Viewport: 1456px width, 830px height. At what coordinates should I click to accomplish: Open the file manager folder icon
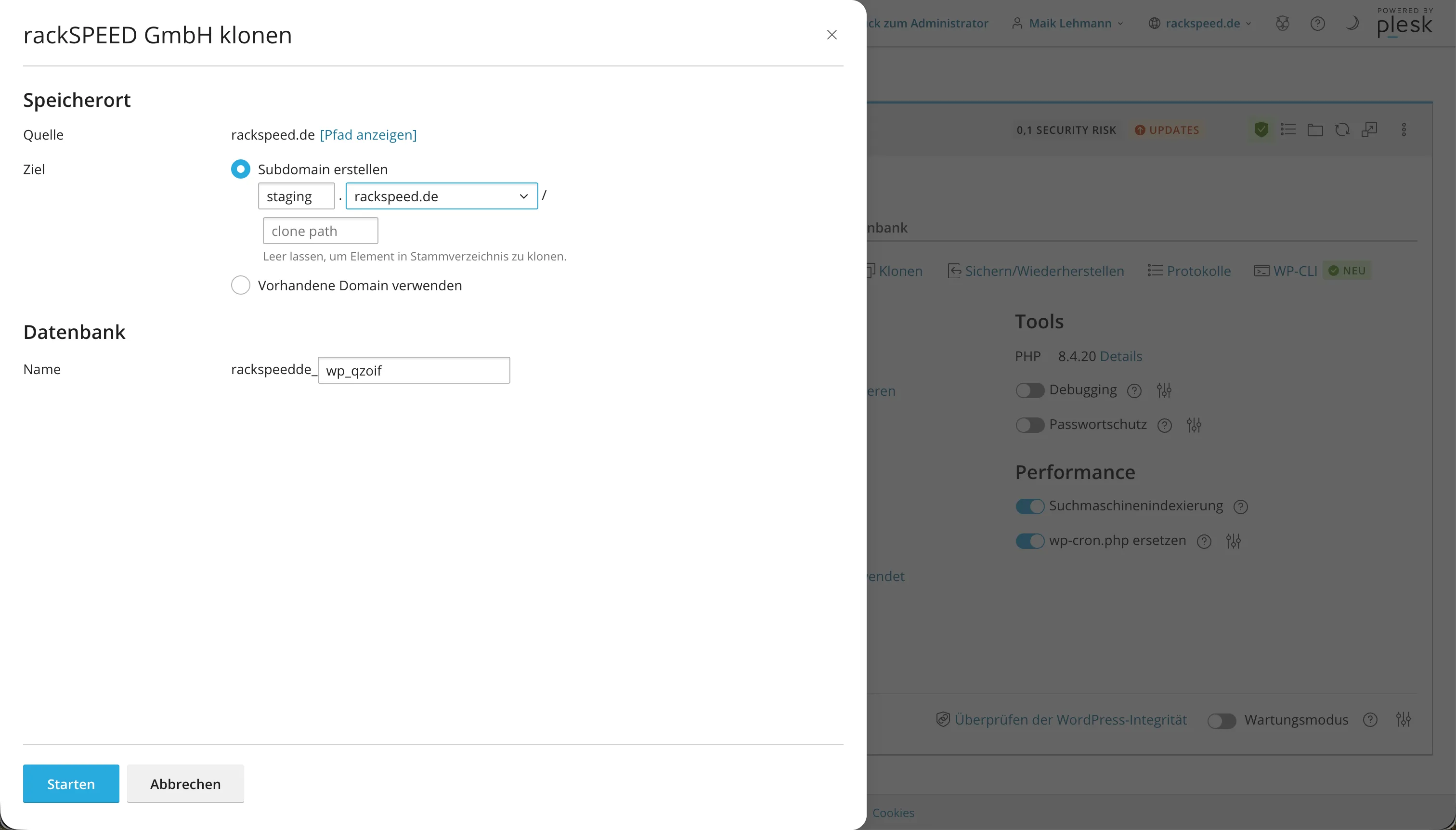click(1315, 130)
